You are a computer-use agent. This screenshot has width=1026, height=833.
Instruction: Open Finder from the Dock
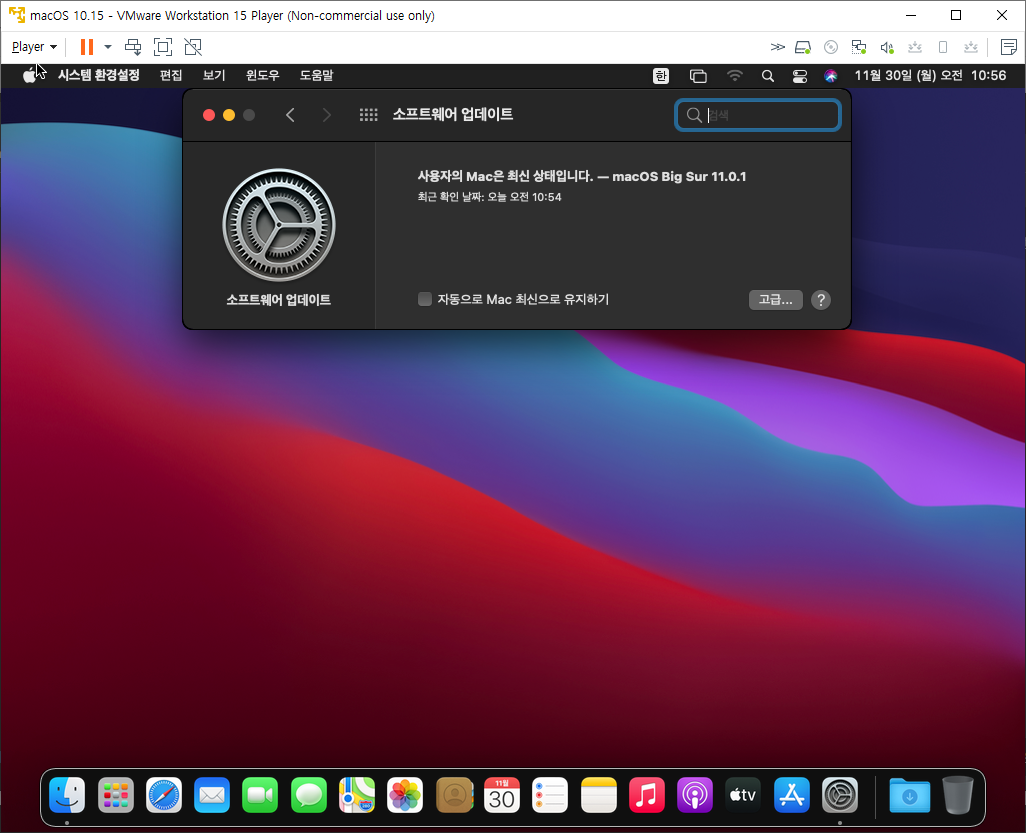(x=67, y=795)
